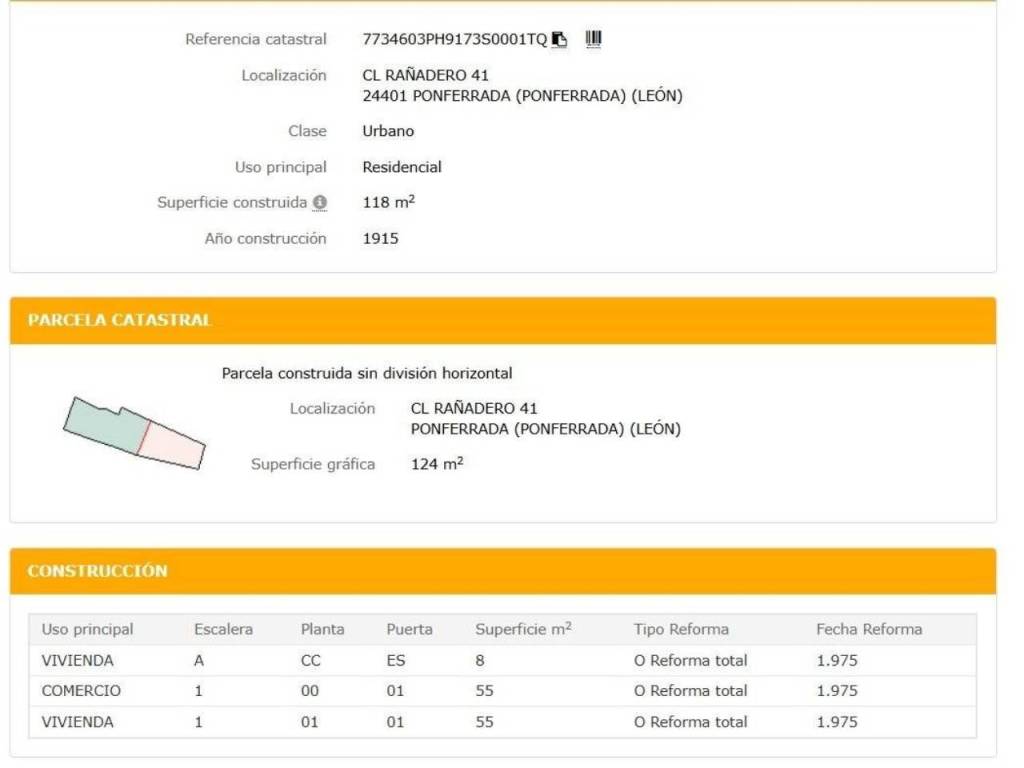Select the last VIVIENDA row on floor 01

pyautogui.click(x=77, y=722)
